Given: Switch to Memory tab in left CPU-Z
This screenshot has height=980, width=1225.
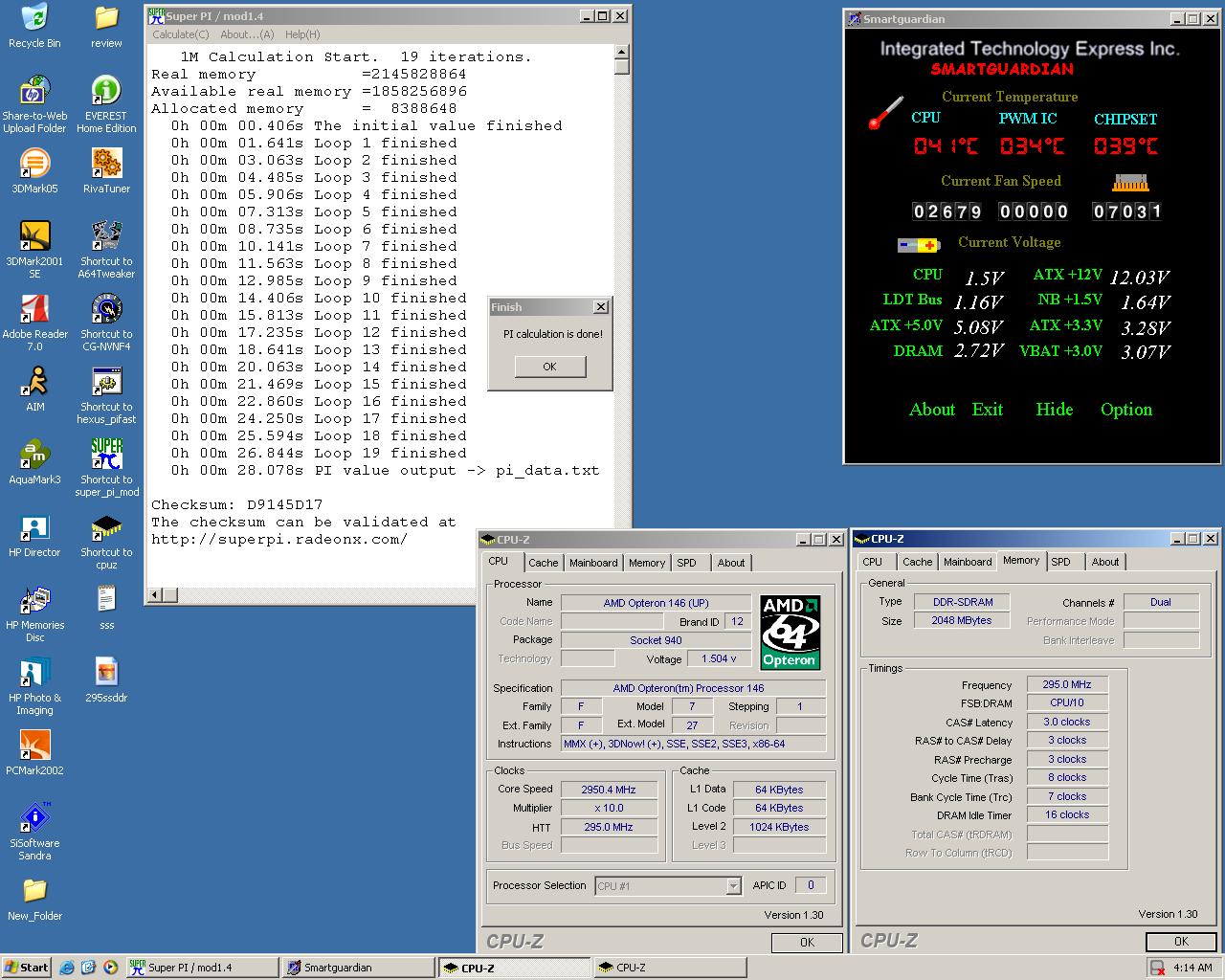Looking at the screenshot, I should 647,563.
